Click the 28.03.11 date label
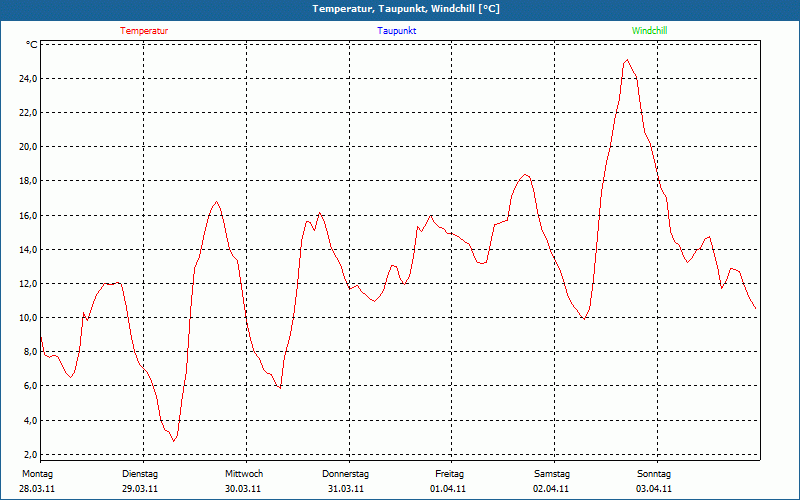800x500 pixels. point(37,489)
